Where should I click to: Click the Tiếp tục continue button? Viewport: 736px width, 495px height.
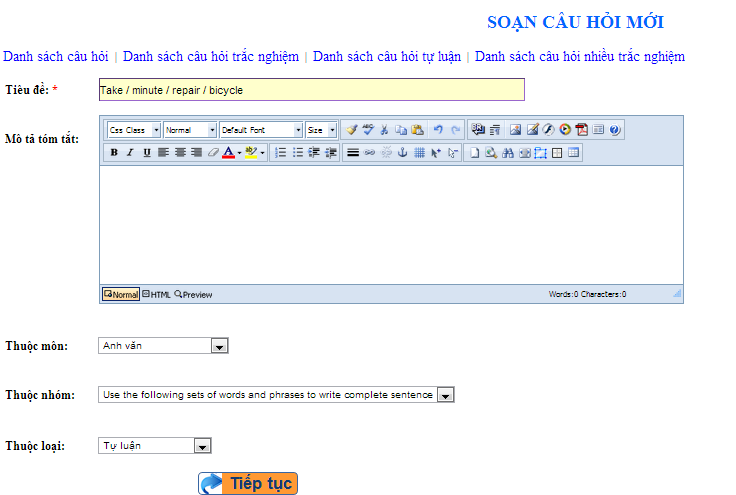pos(248,483)
